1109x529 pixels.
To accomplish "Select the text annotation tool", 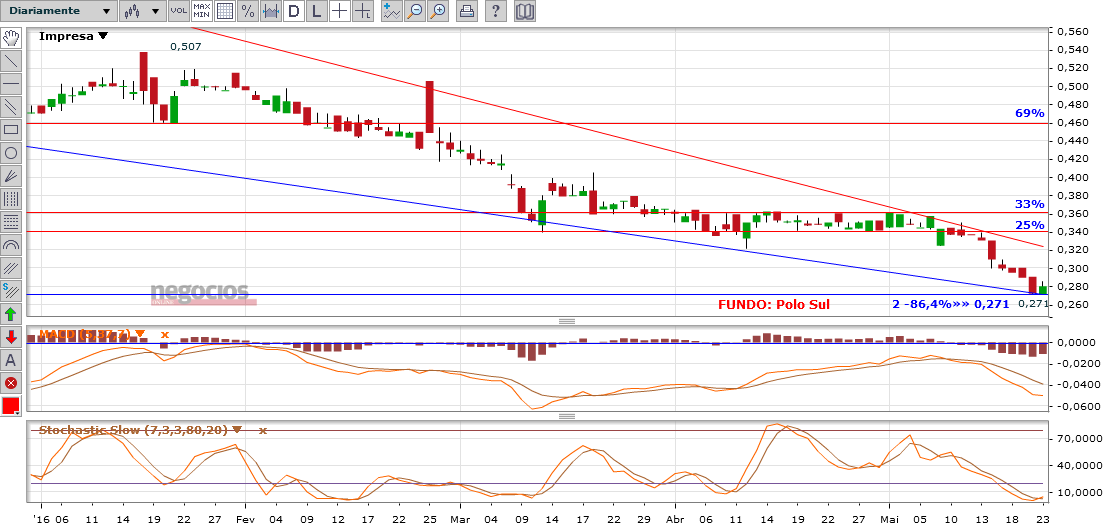I will [11, 360].
